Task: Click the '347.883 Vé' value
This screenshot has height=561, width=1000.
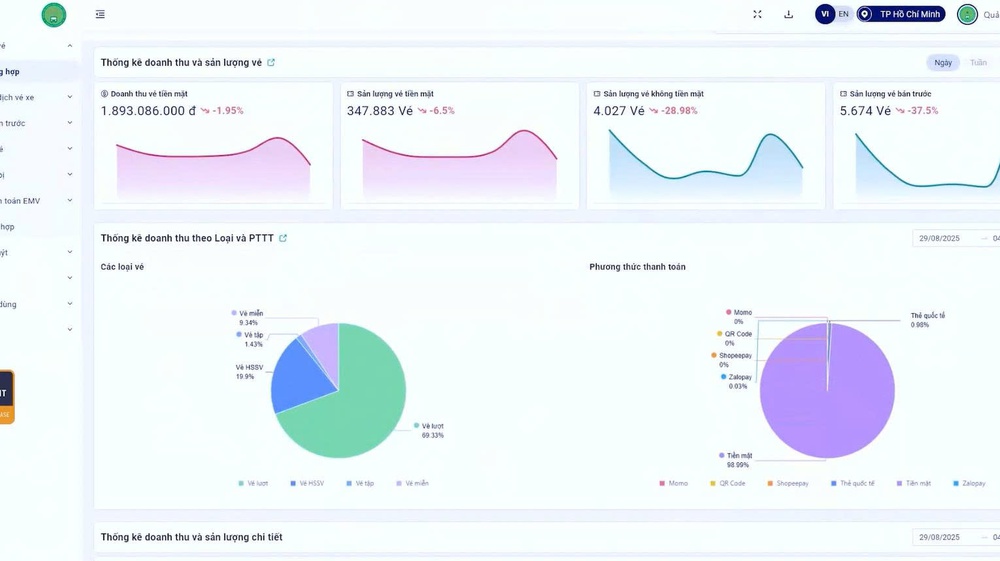Action: 379,111
